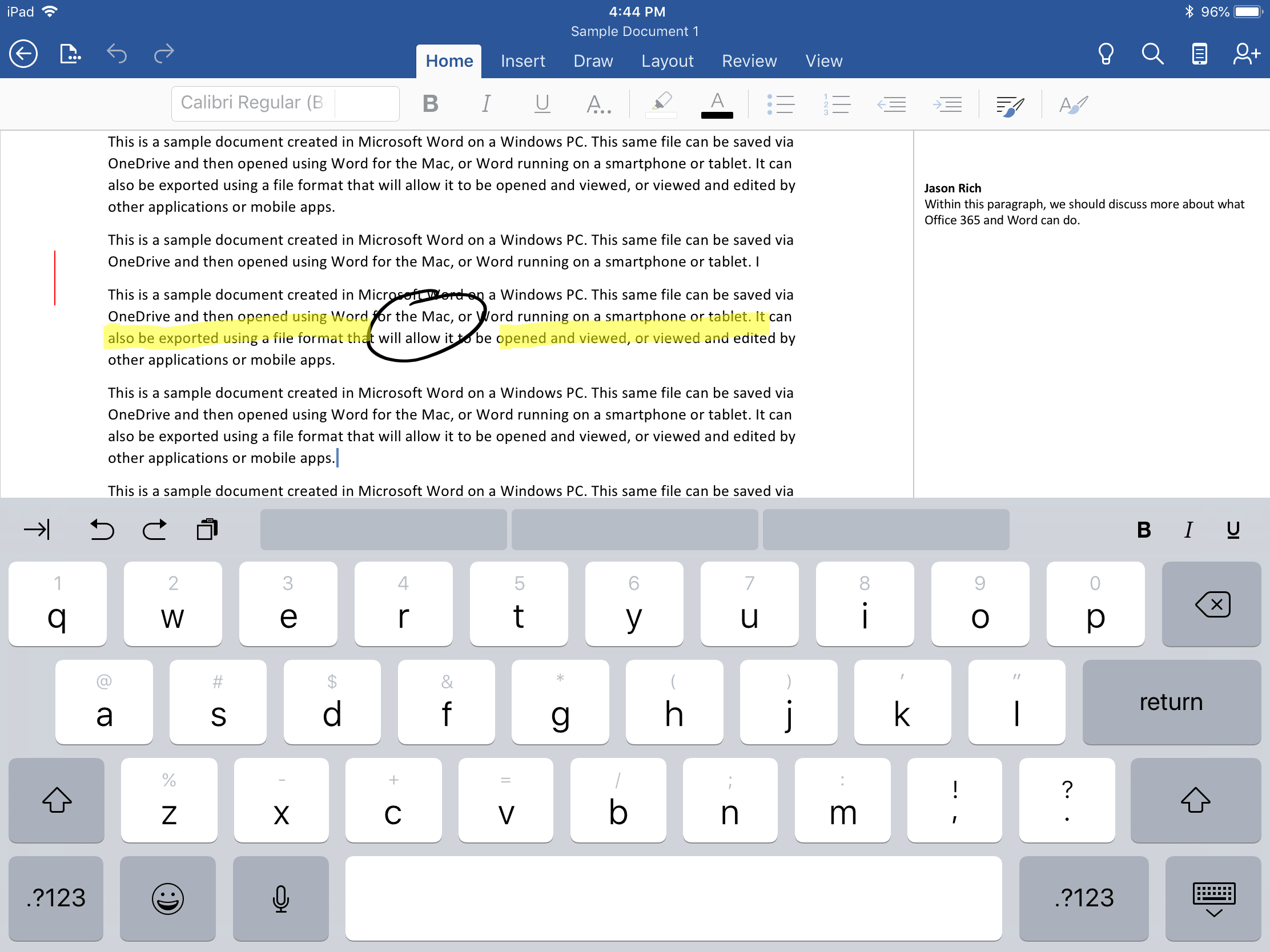
Task: Start dictation with the microphone key
Action: pyautogui.click(x=281, y=898)
